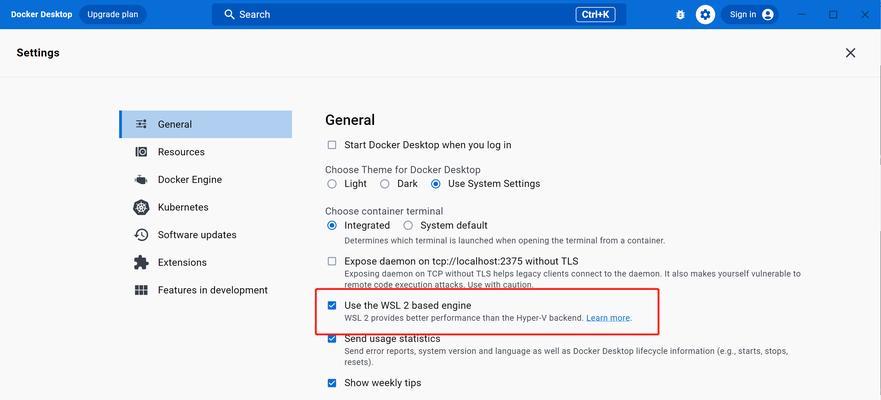Close the Settings panel with X

[x=851, y=53]
